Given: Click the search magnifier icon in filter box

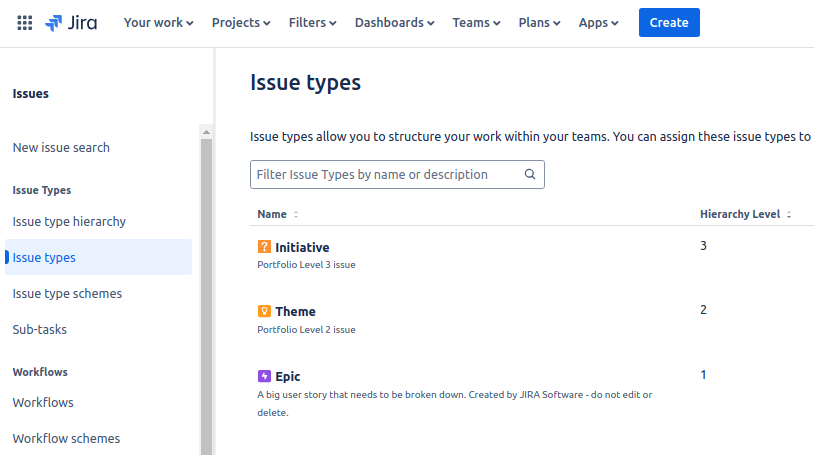Looking at the screenshot, I should 530,174.
